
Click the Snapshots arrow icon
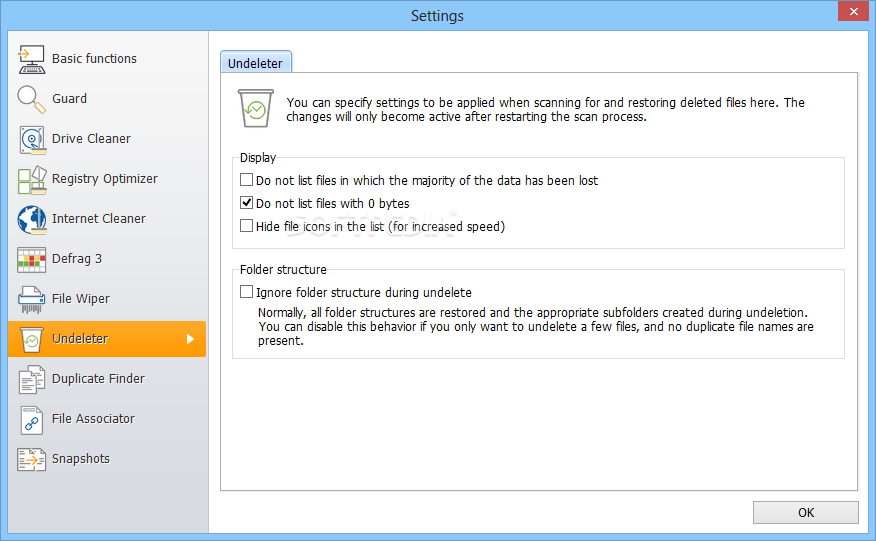[x=31, y=459]
